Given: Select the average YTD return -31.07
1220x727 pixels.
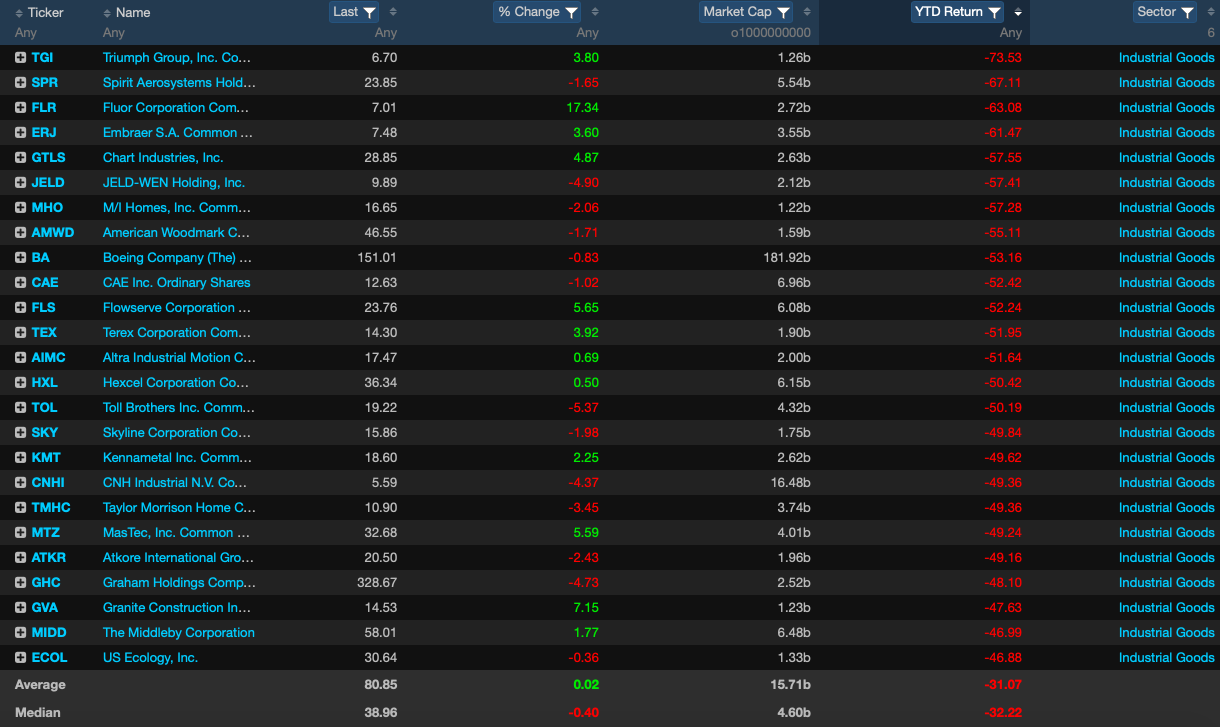Looking at the screenshot, I should 1002,685.
